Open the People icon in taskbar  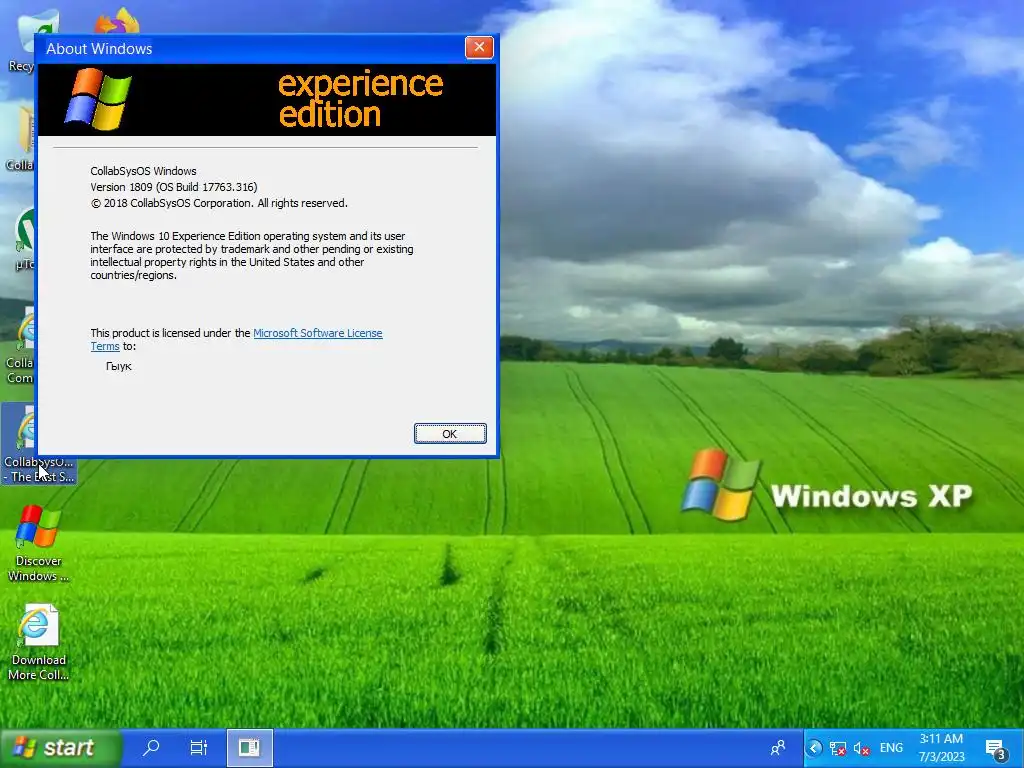point(778,748)
